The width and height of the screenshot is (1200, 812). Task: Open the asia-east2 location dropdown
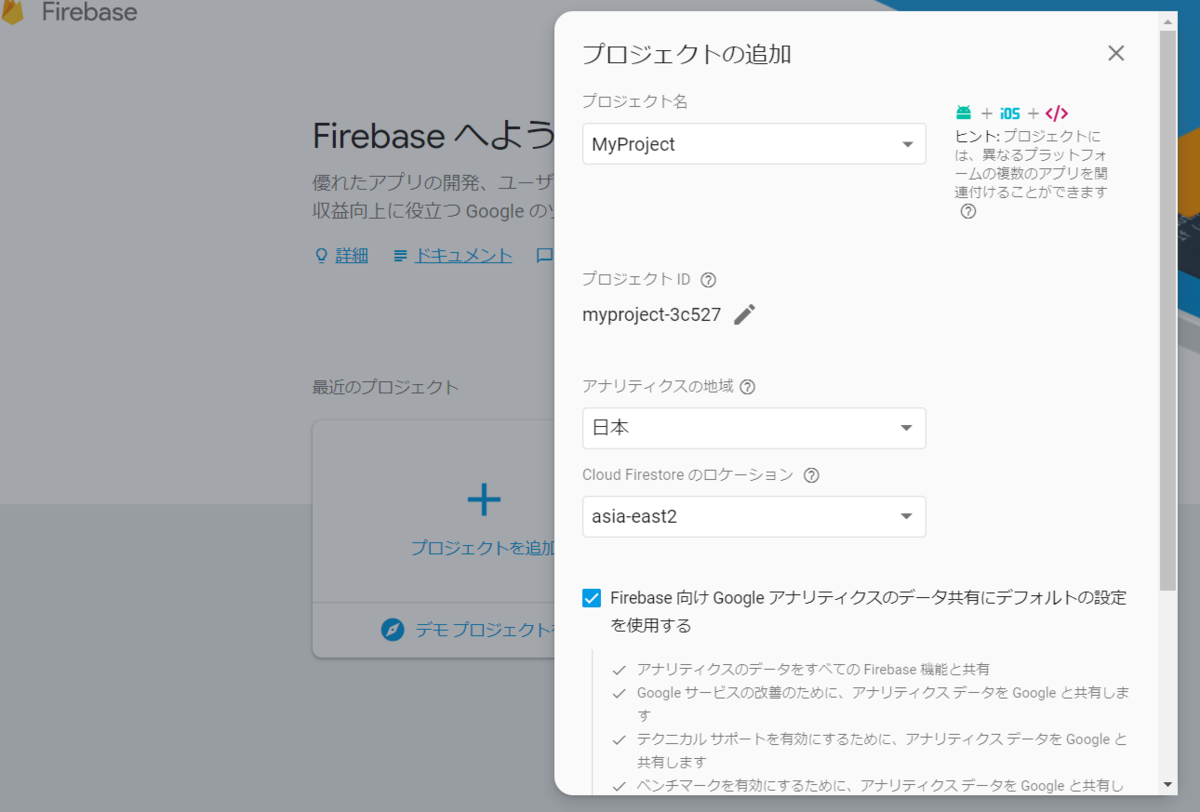[x=754, y=517]
